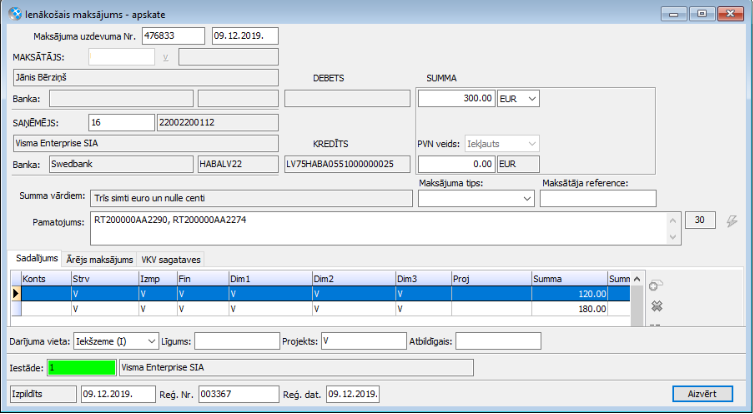753x414 pixels.
Task: Click the grid scrollbar up arrow
Action: coord(637,279)
